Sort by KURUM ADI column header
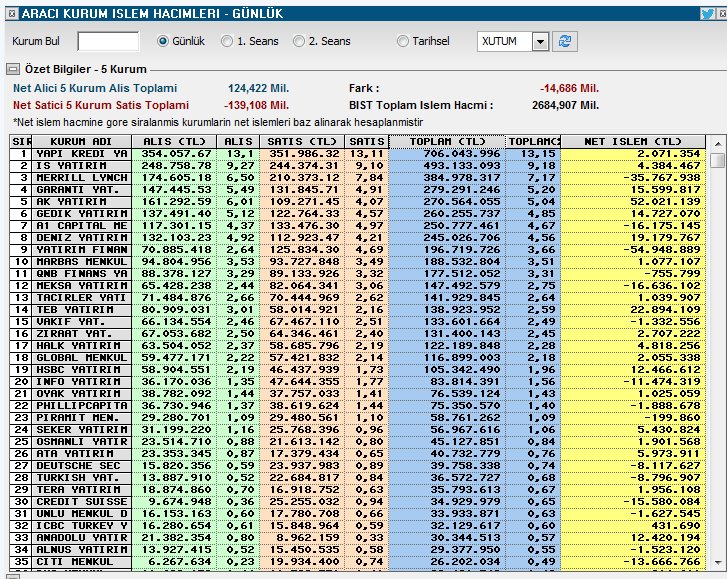 tap(82, 141)
